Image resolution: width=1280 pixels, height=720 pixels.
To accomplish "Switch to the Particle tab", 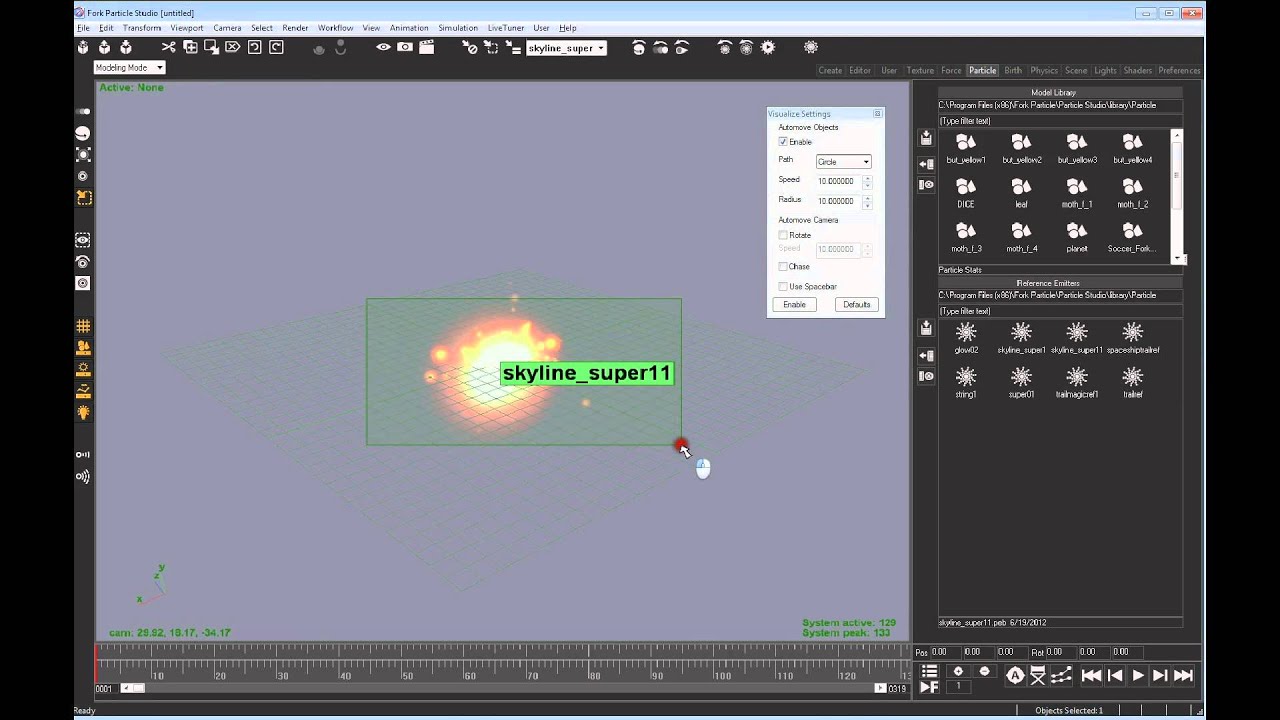I will click(982, 70).
